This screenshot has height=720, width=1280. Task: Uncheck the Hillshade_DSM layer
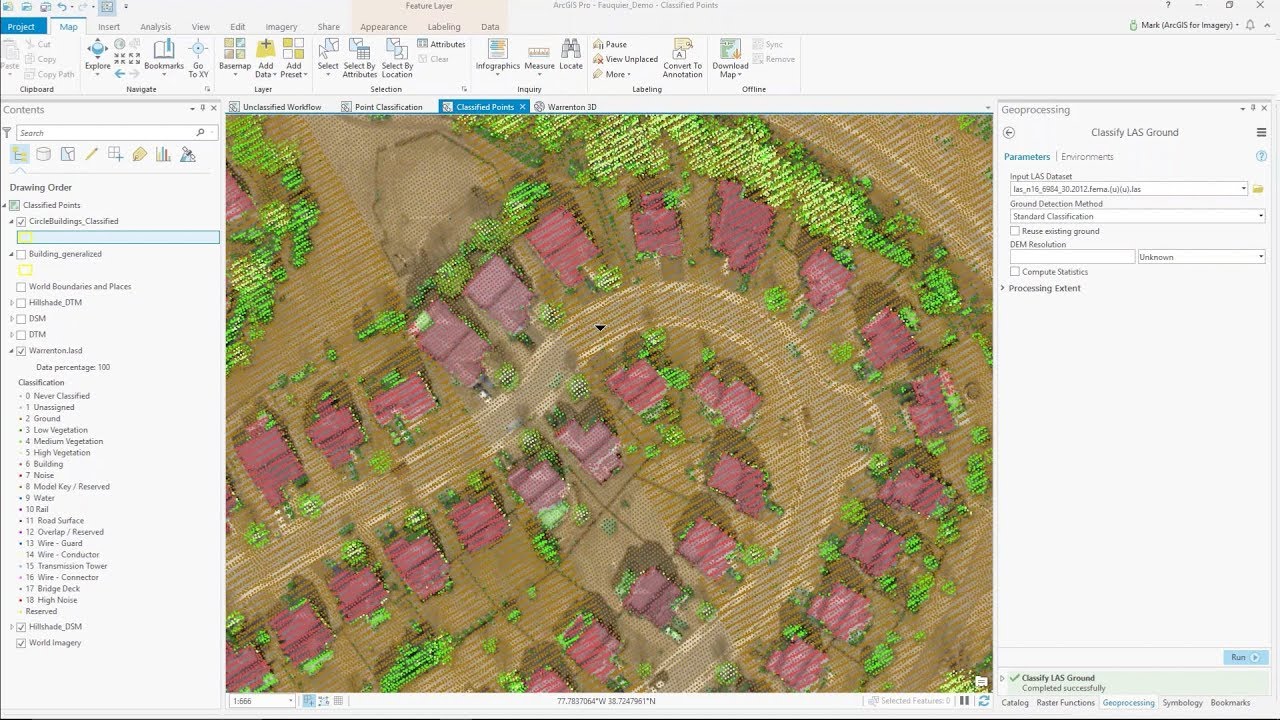(x=21, y=627)
